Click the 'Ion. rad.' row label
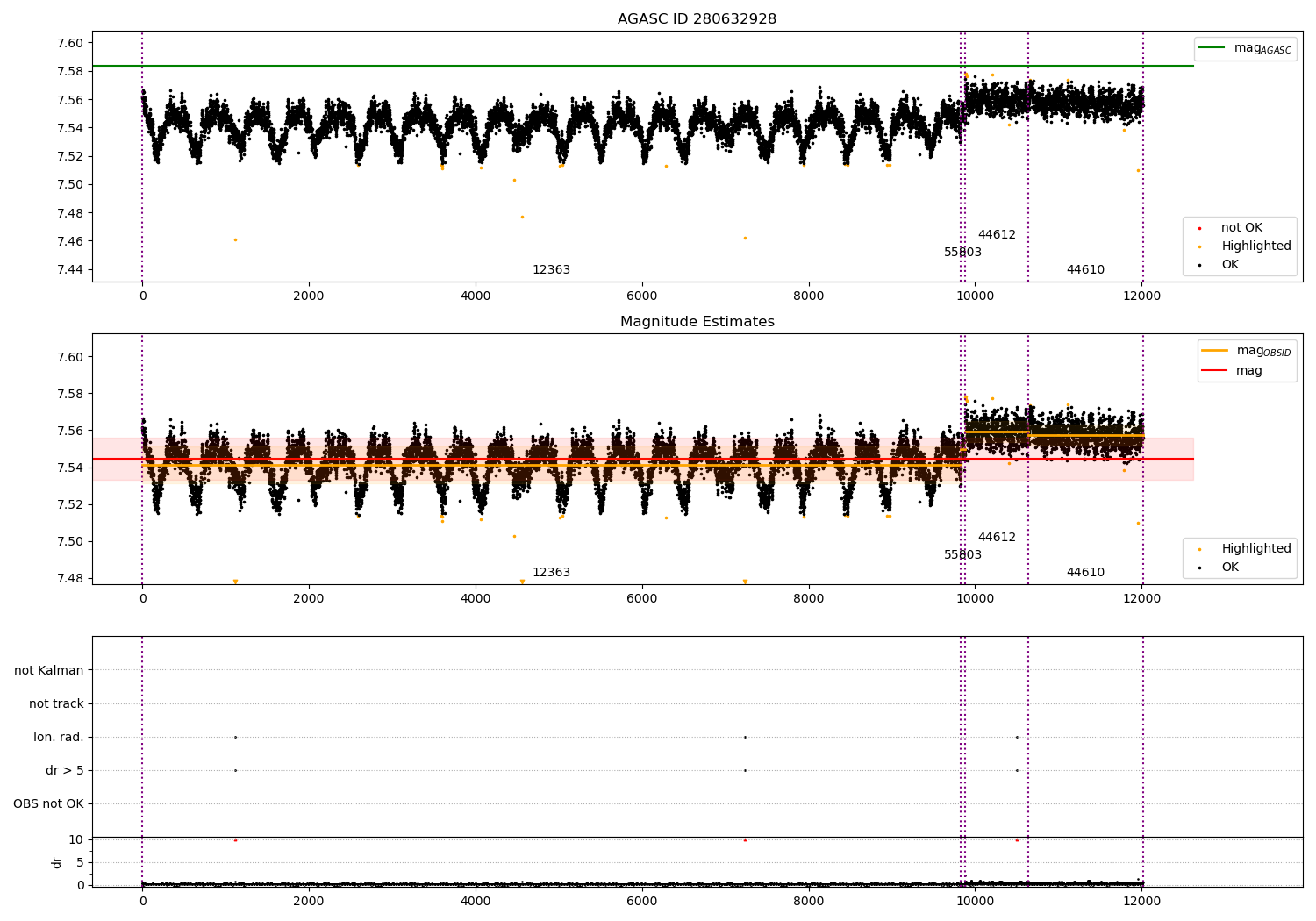This screenshot has width=1316, height=921. click(x=59, y=737)
